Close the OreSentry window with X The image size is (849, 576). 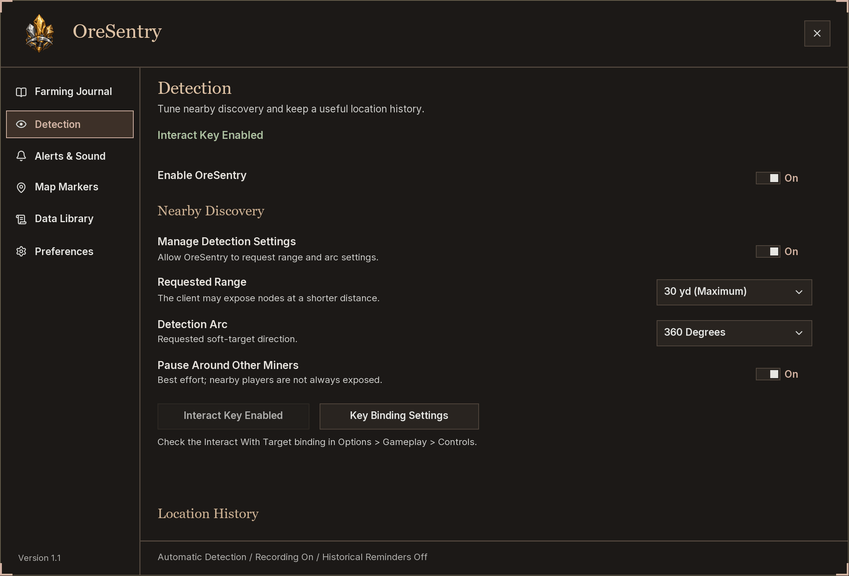817,34
